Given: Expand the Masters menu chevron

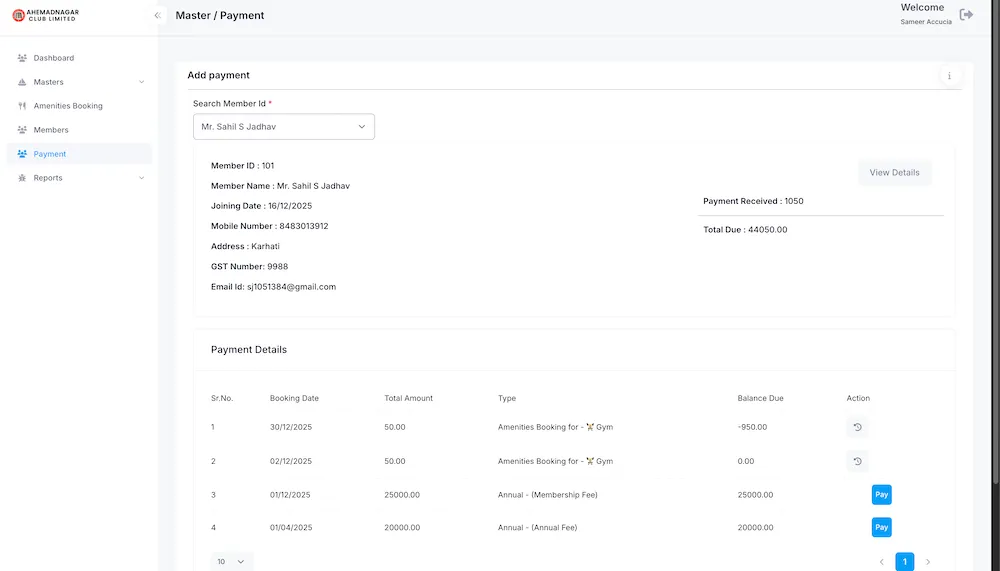Looking at the screenshot, I should [142, 82].
